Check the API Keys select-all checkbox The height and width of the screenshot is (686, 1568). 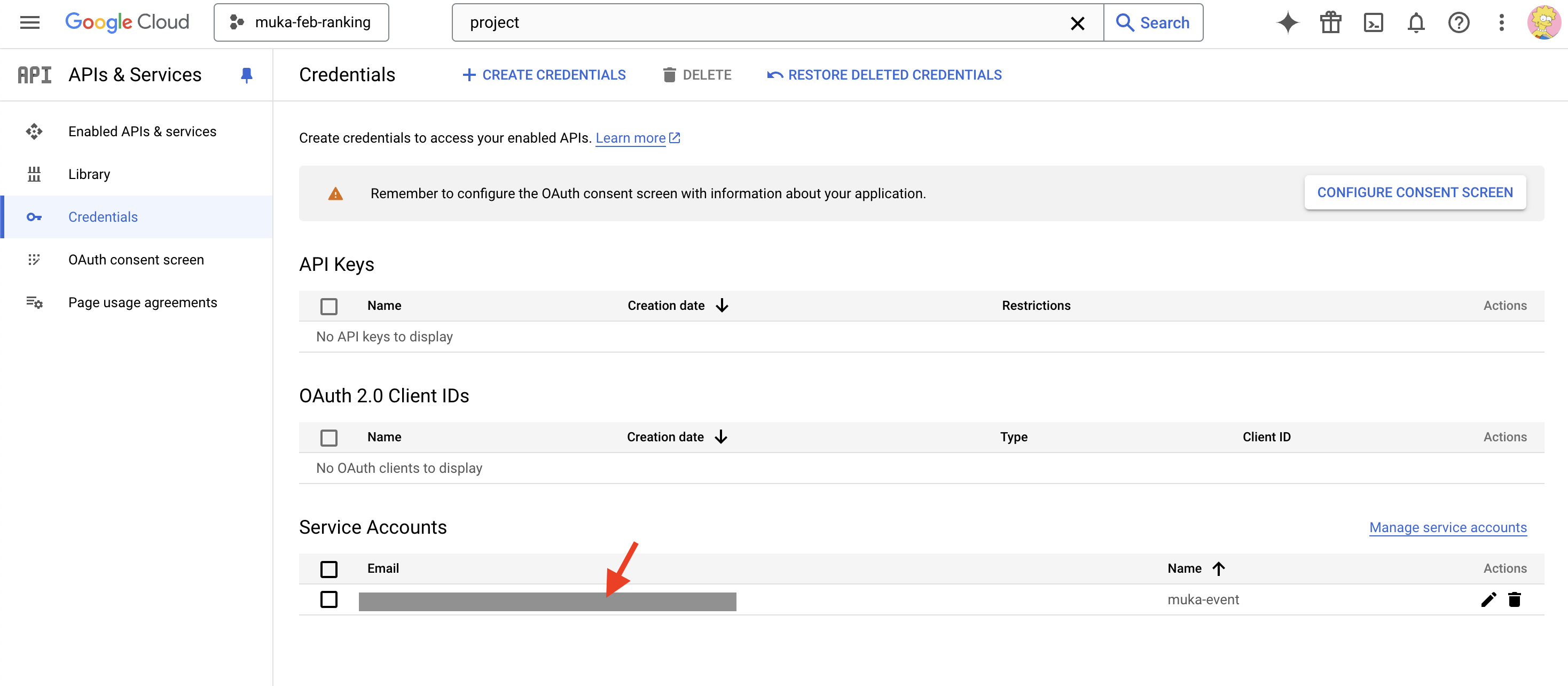[x=328, y=306]
